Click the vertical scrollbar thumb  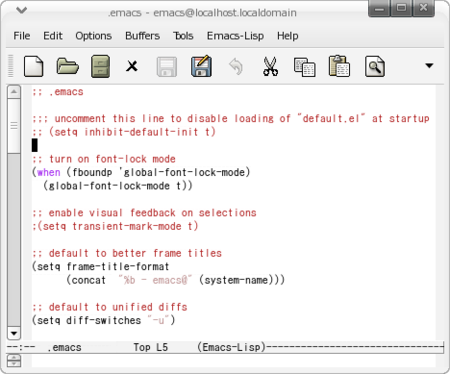coord(14,126)
